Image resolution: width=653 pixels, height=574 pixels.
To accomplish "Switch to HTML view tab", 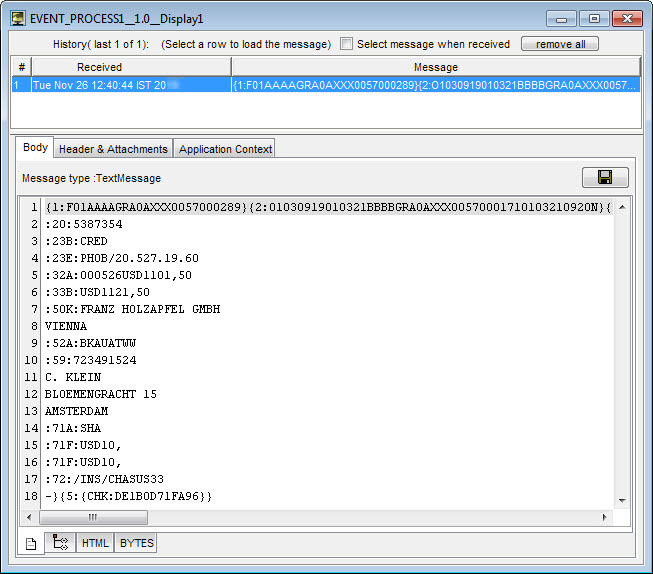I will (95, 543).
